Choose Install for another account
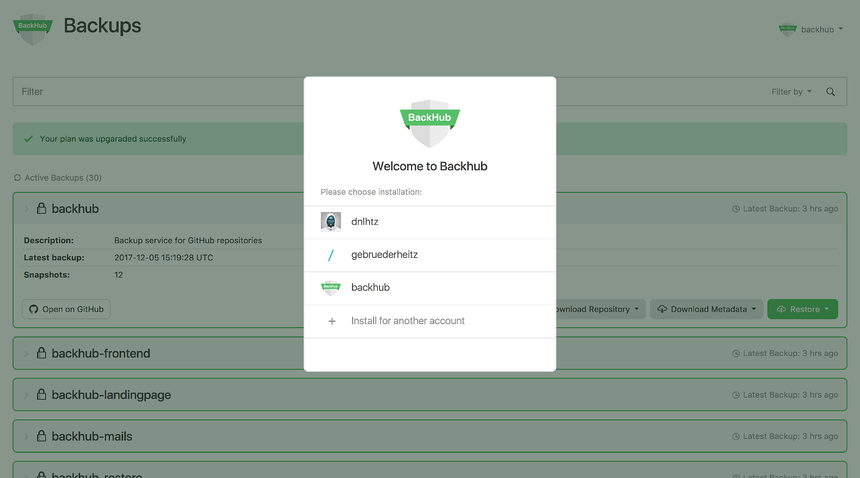Image resolution: width=860 pixels, height=478 pixels. tap(430, 321)
